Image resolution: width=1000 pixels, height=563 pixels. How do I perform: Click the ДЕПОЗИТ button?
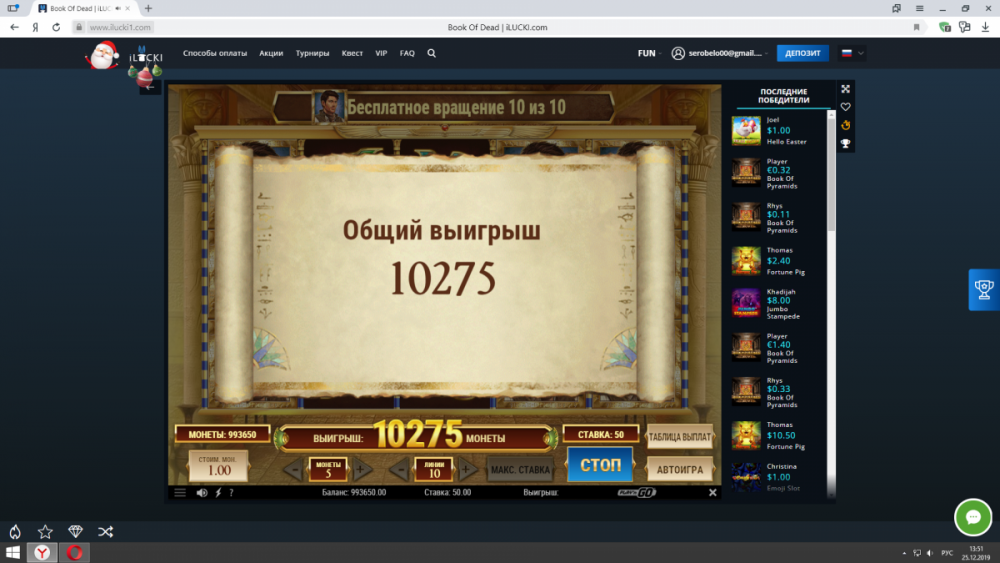click(x=802, y=53)
